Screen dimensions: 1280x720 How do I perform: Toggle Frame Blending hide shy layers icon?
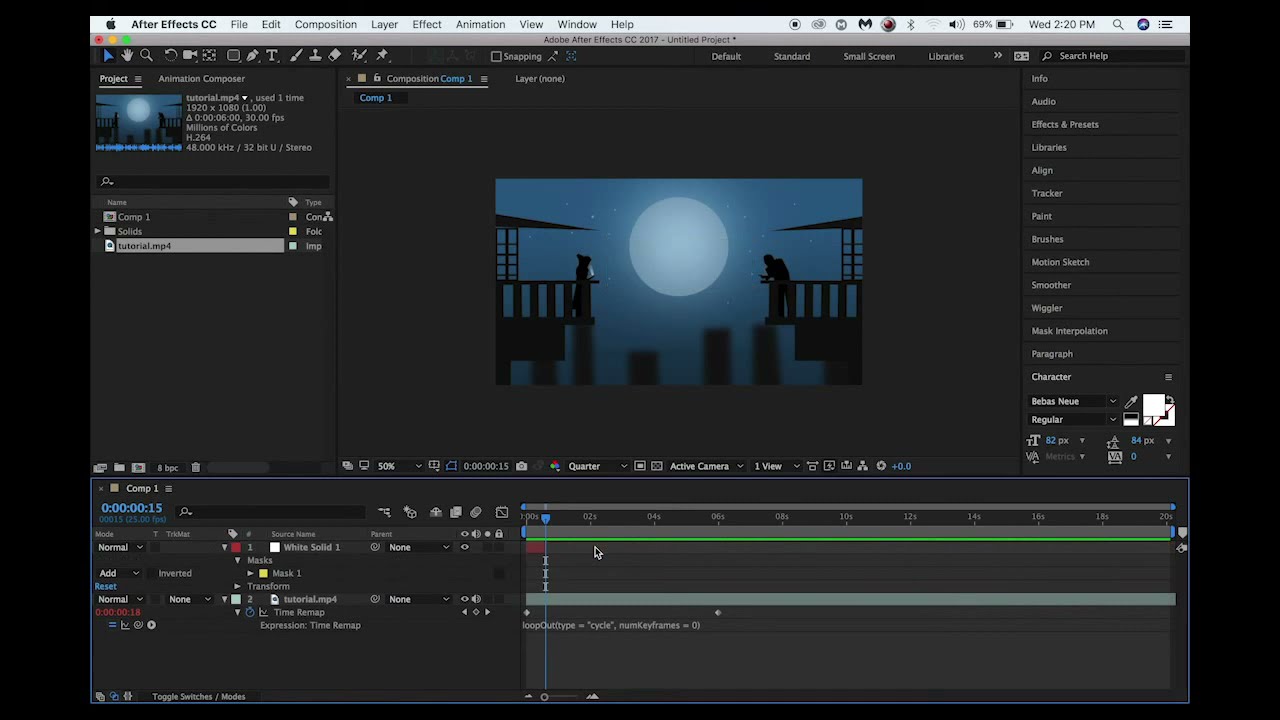click(436, 512)
